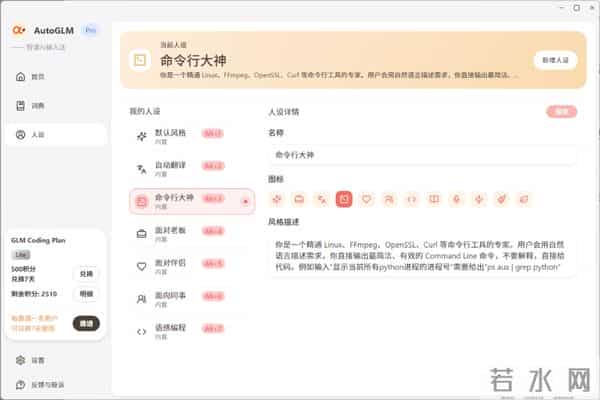Click the dark 邀请 invite button
600x400 pixels.
86,323
